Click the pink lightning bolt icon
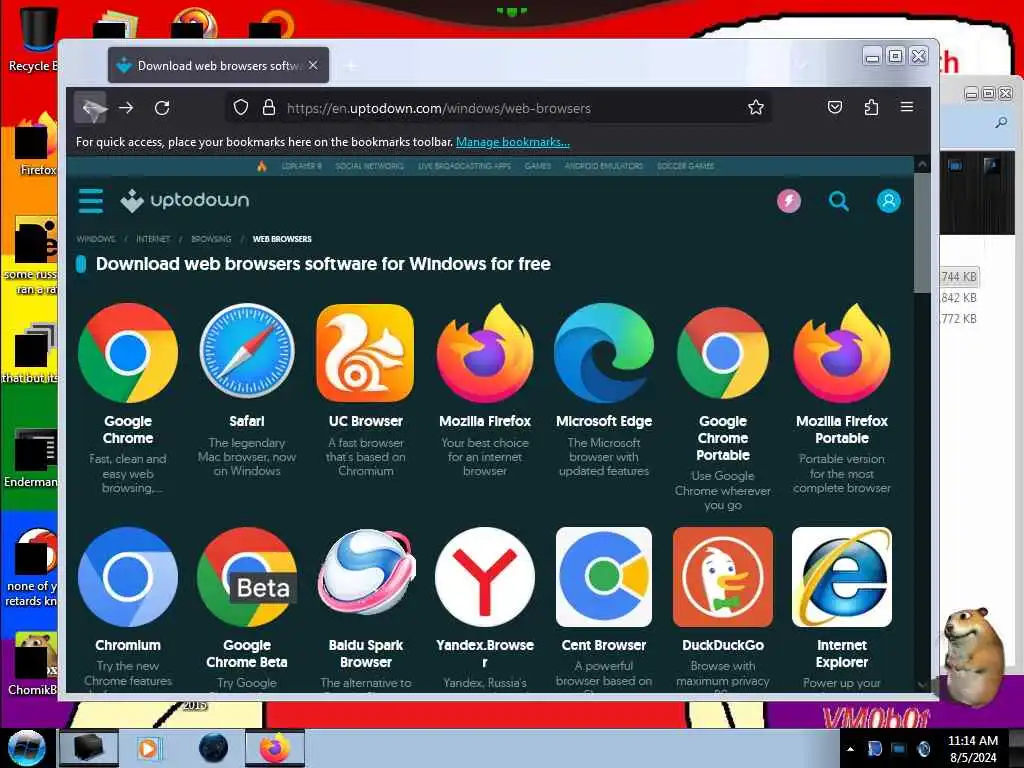Screen dimensions: 1024x768 coord(789,200)
